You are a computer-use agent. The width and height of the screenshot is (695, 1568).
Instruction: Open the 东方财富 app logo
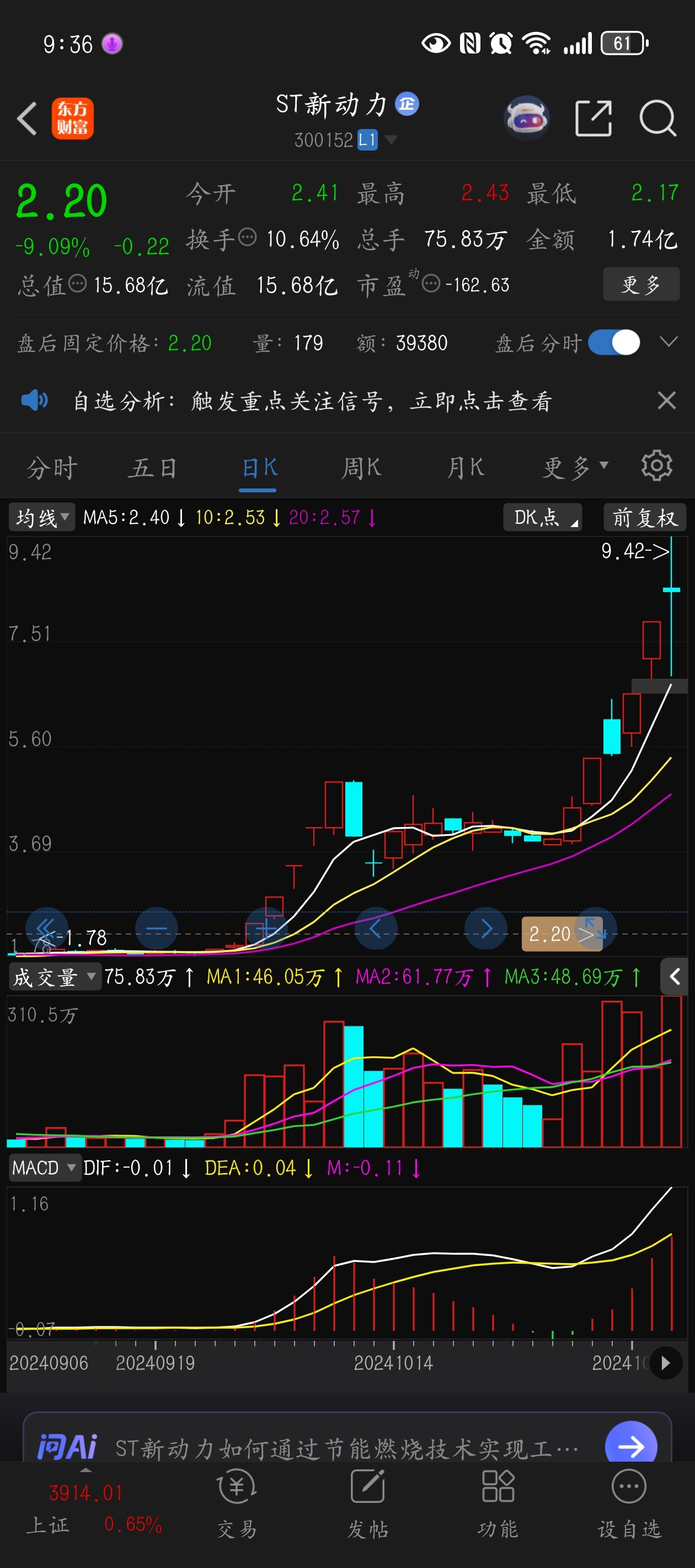pos(72,118)
